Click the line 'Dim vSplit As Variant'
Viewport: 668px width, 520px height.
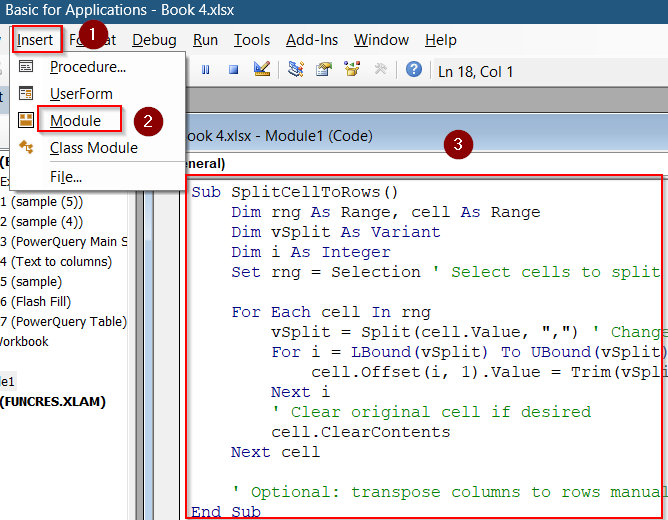pos(336,232)
